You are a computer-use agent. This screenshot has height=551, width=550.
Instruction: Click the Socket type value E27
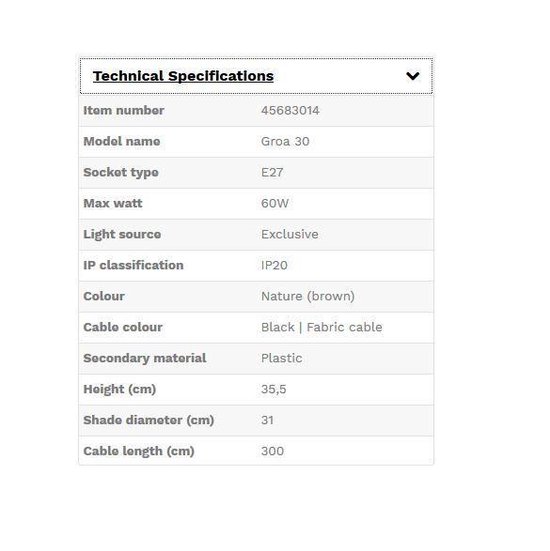click(x=272, y=173)
